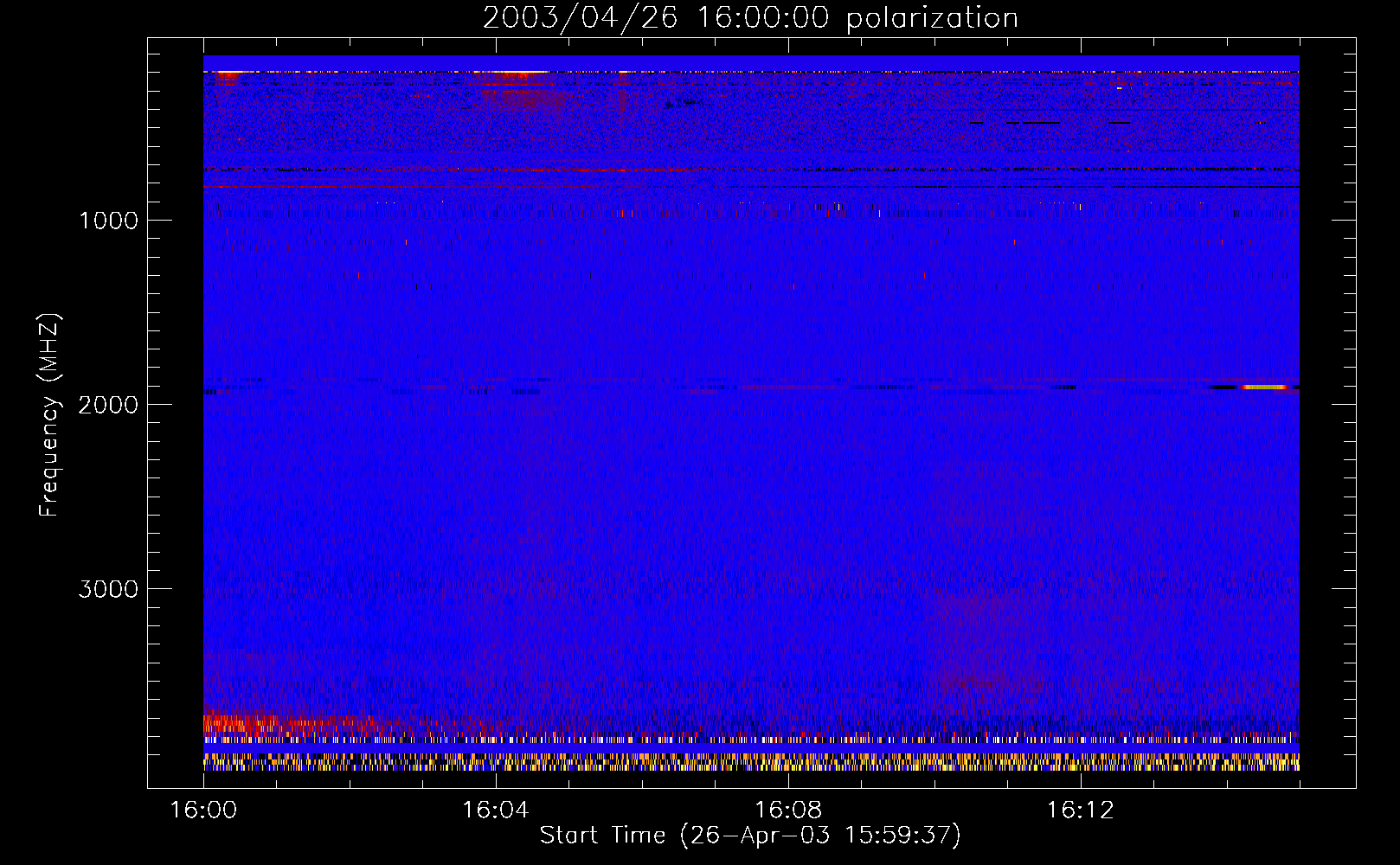
Task: Click the 16:08 time tick label
Action: (x=788, y=811)
